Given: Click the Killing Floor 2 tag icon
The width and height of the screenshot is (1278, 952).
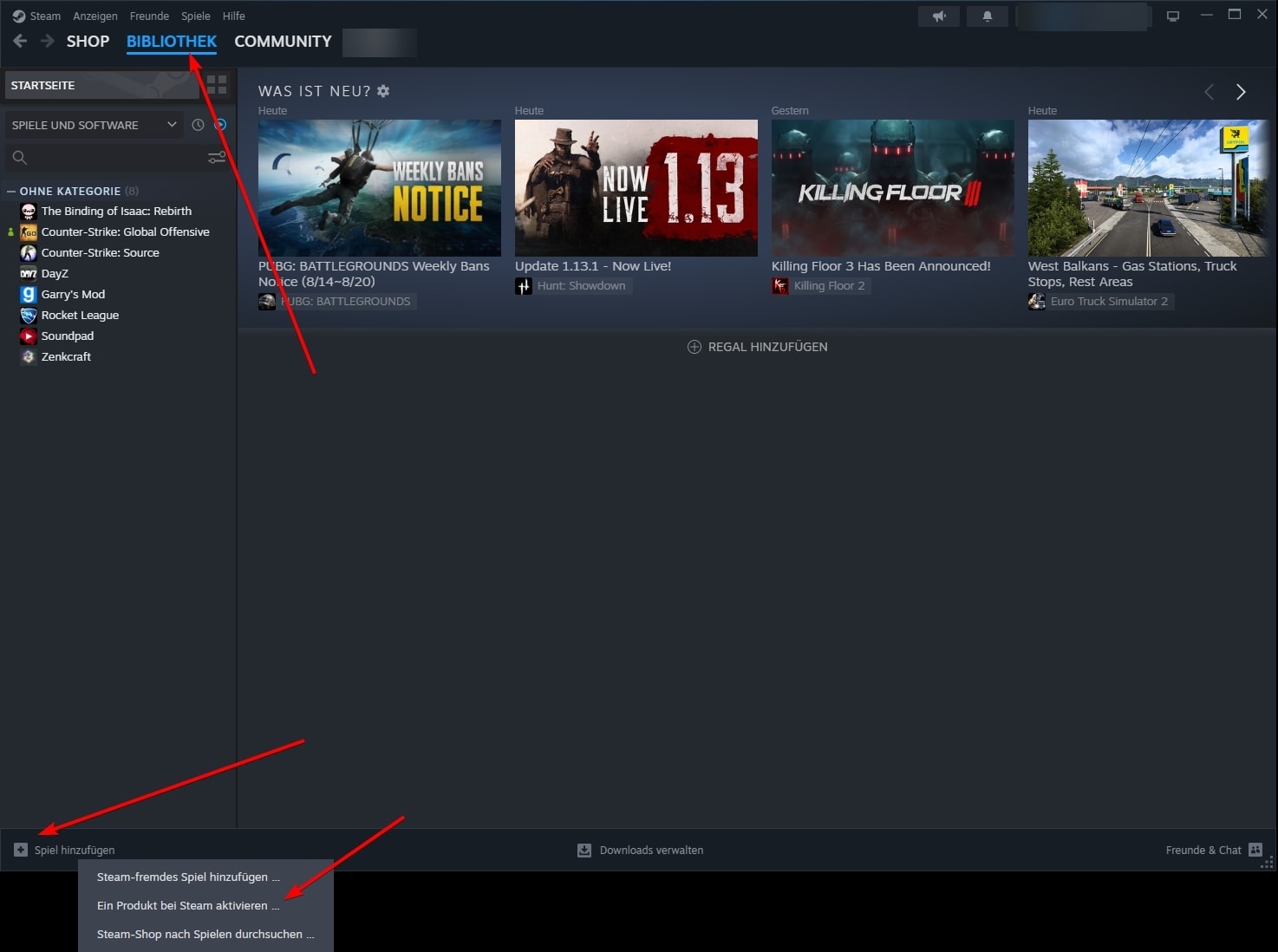Looking at the screenshot, I should [x=780, y=286].
